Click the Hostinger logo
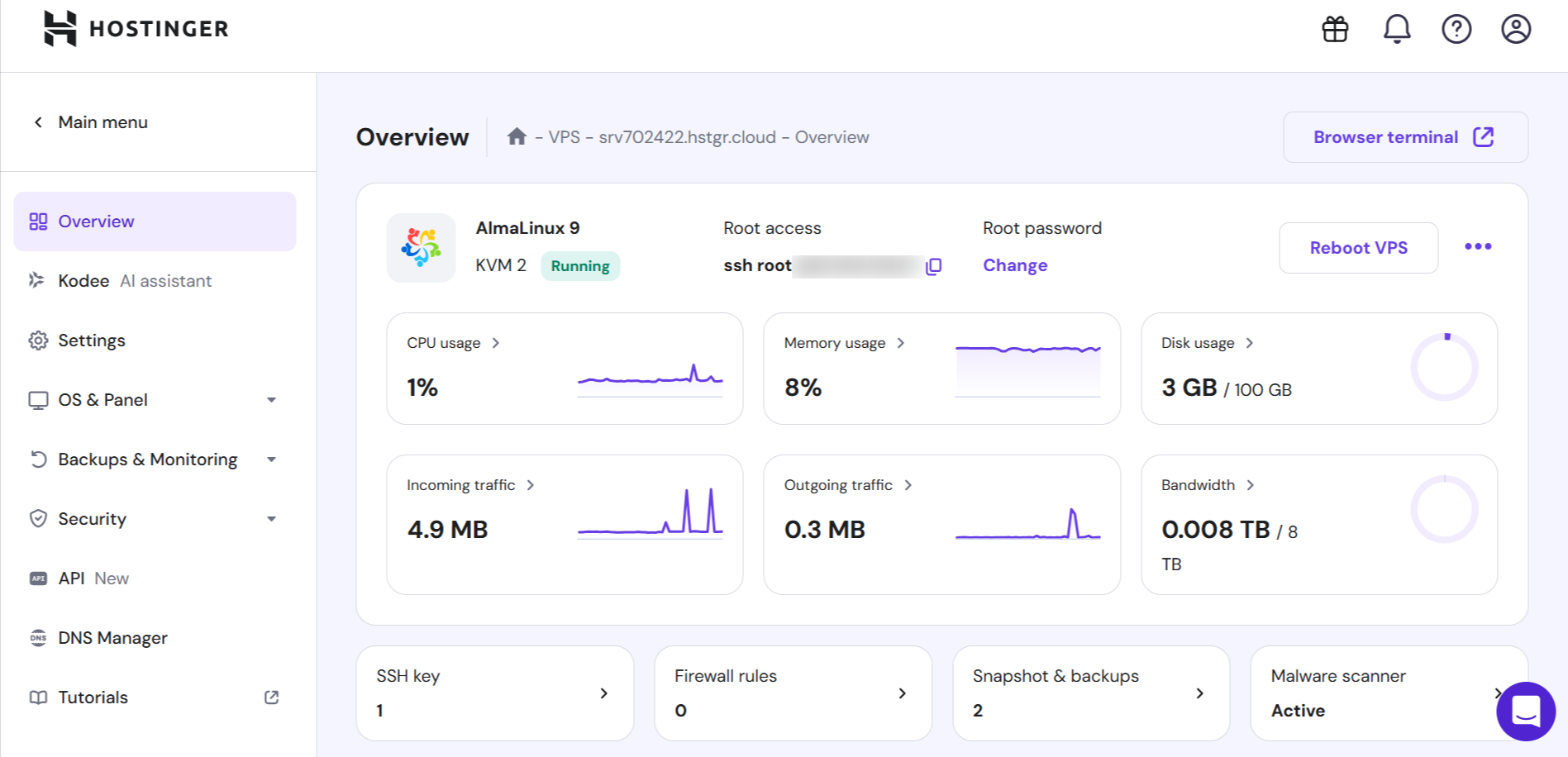 tap(135, 28)
